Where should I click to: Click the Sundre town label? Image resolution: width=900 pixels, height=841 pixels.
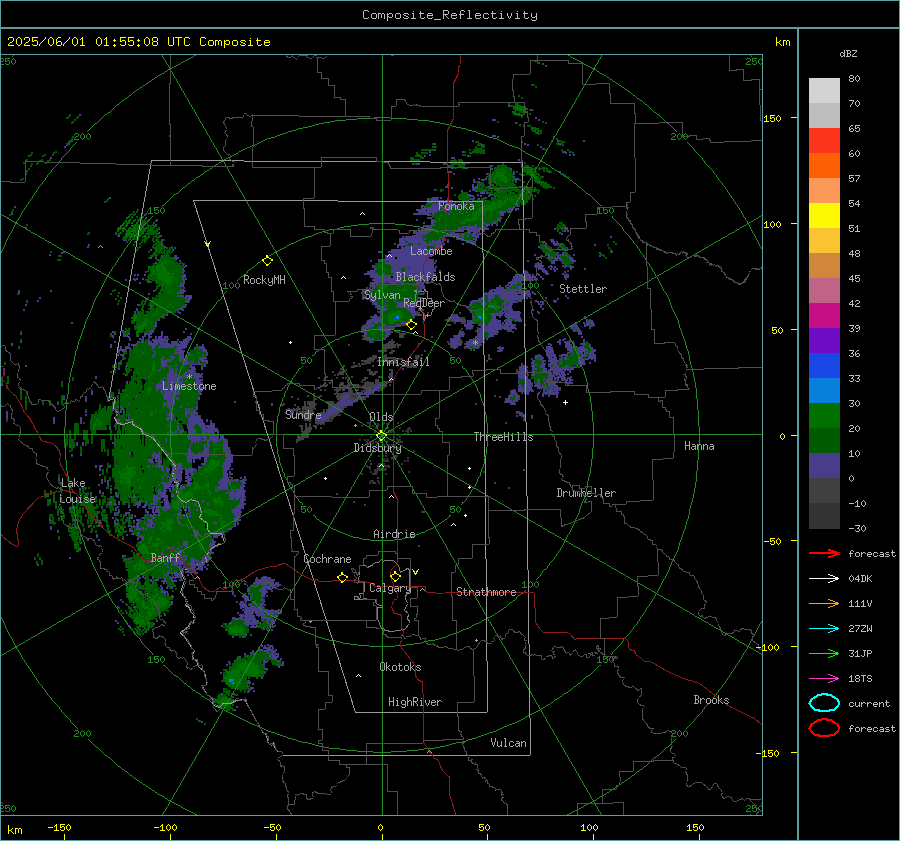303,414
